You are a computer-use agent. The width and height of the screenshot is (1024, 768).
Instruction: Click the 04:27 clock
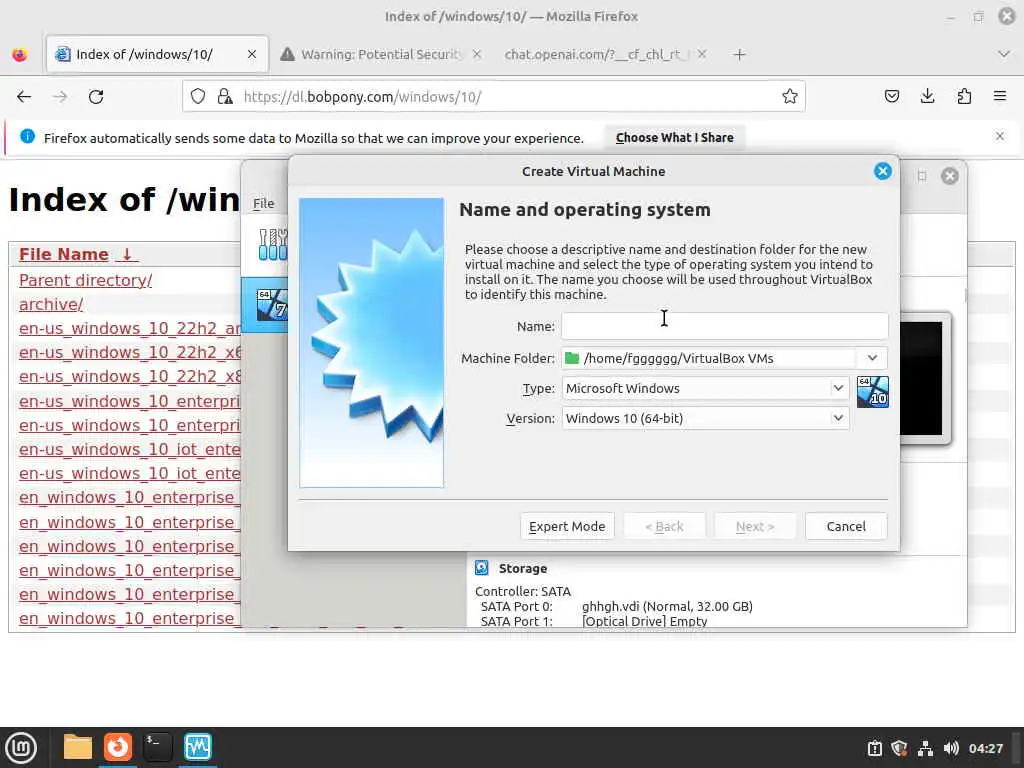(x=985, y=748)
